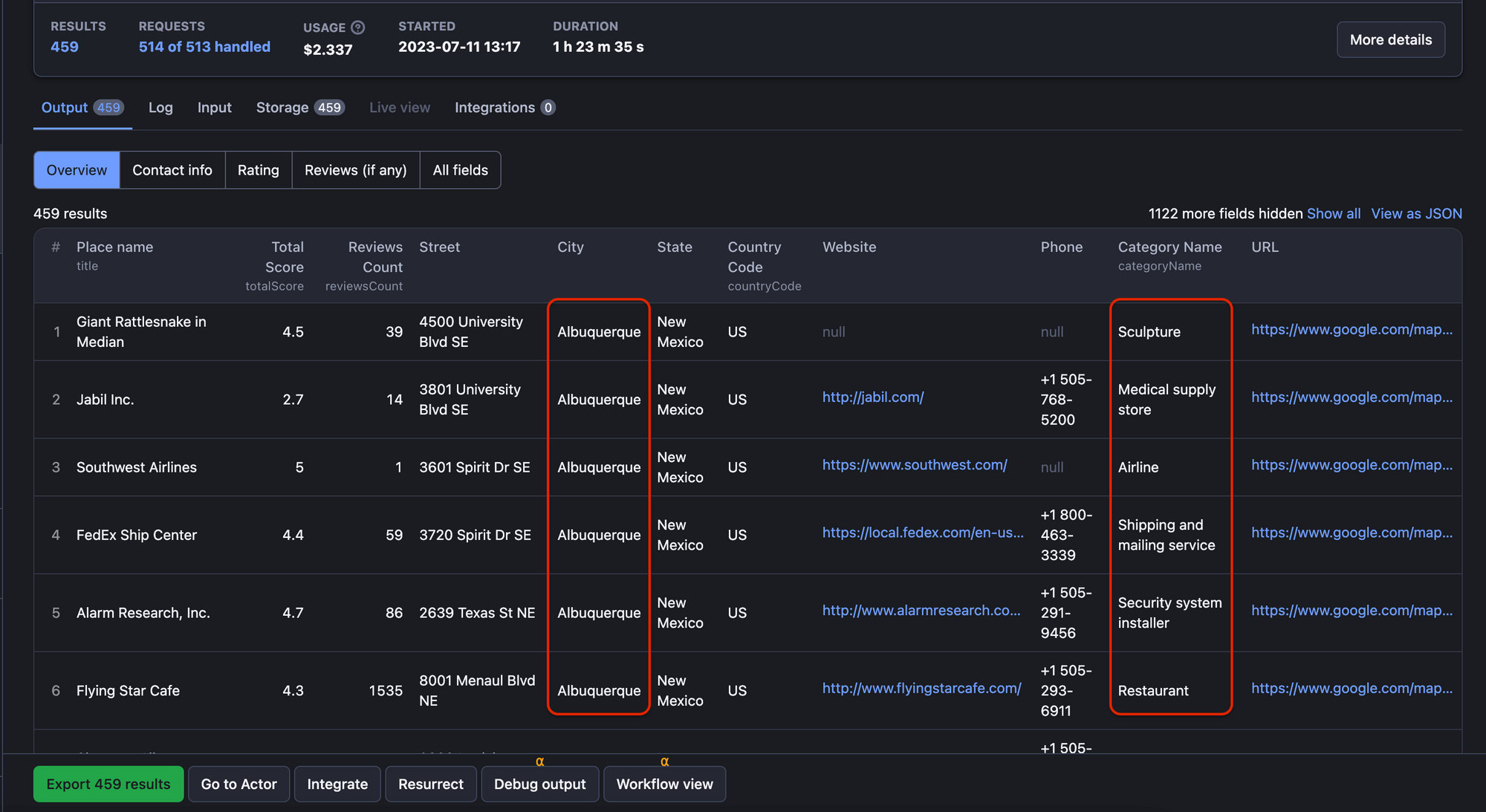Click the FedEx Ship Center place name

click(x=137, y=535)
